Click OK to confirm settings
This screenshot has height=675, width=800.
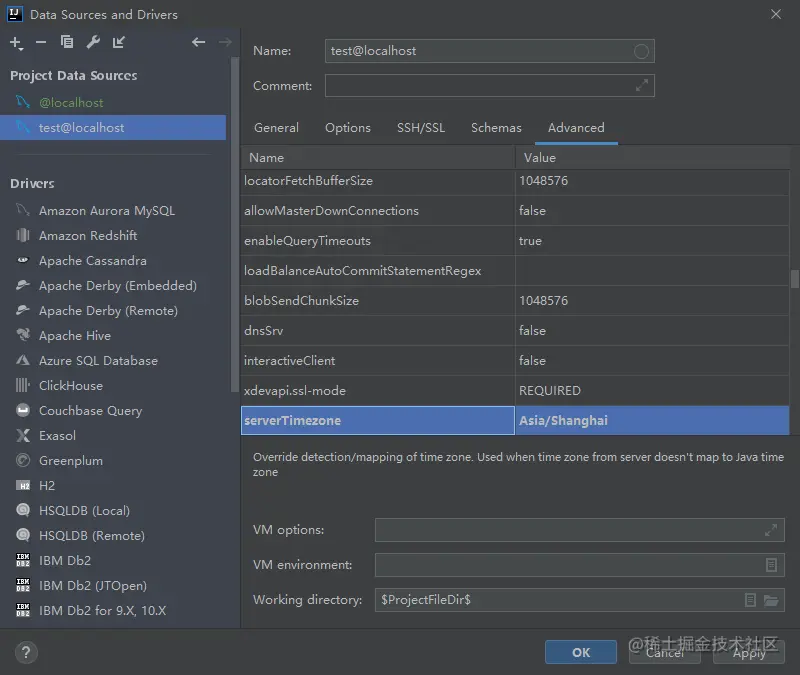pyautogui.click(x=581, y=652)
